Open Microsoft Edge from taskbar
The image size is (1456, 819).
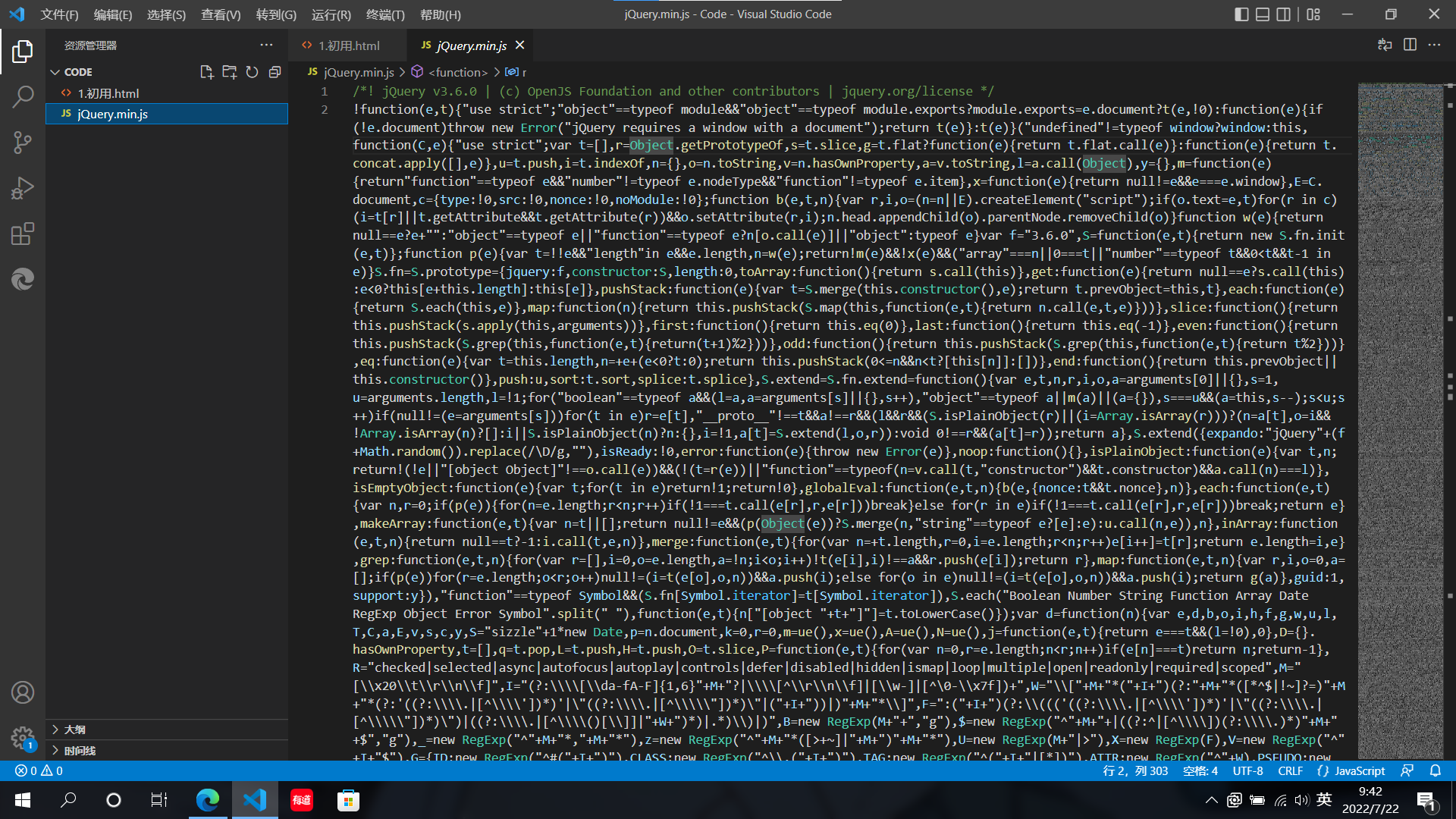[x=208, y=800]
